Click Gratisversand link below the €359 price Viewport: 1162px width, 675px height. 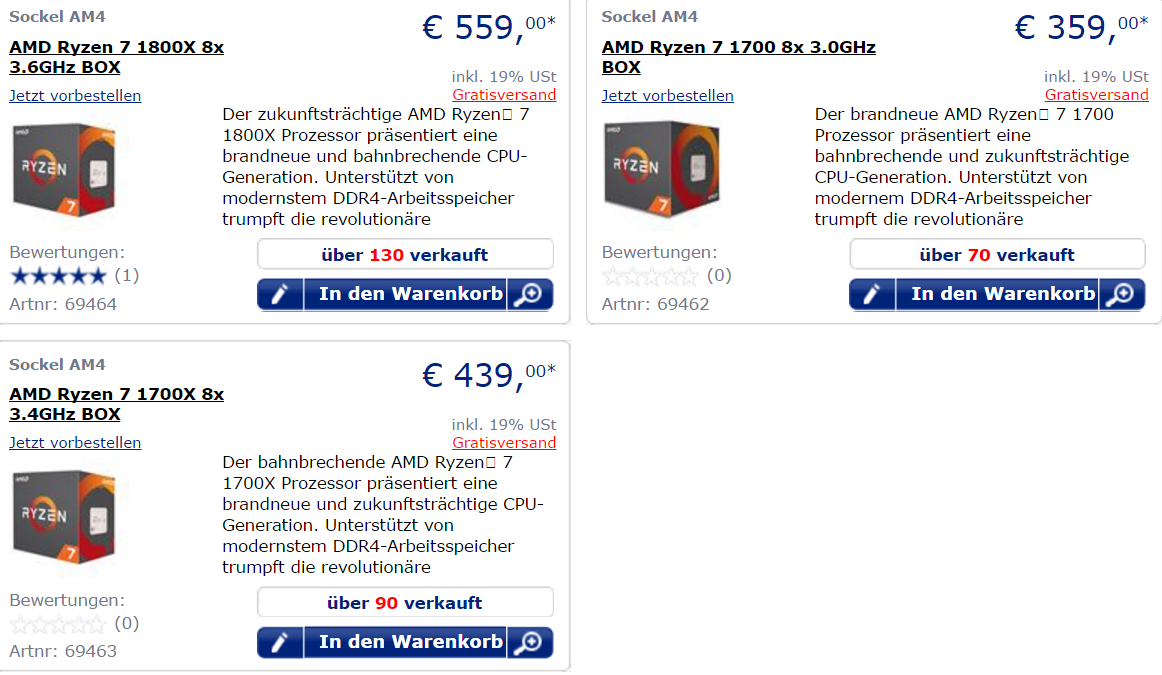pos(1096,95)
